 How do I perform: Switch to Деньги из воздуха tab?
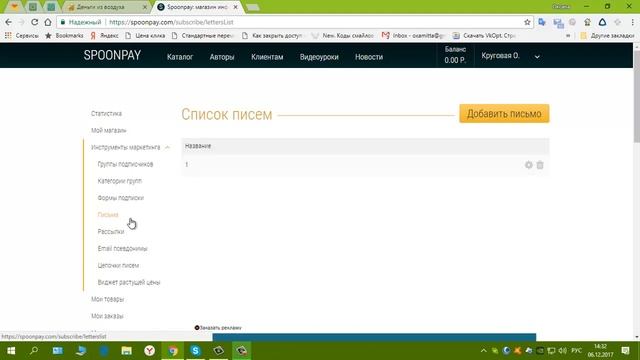[x=105, y=7]
